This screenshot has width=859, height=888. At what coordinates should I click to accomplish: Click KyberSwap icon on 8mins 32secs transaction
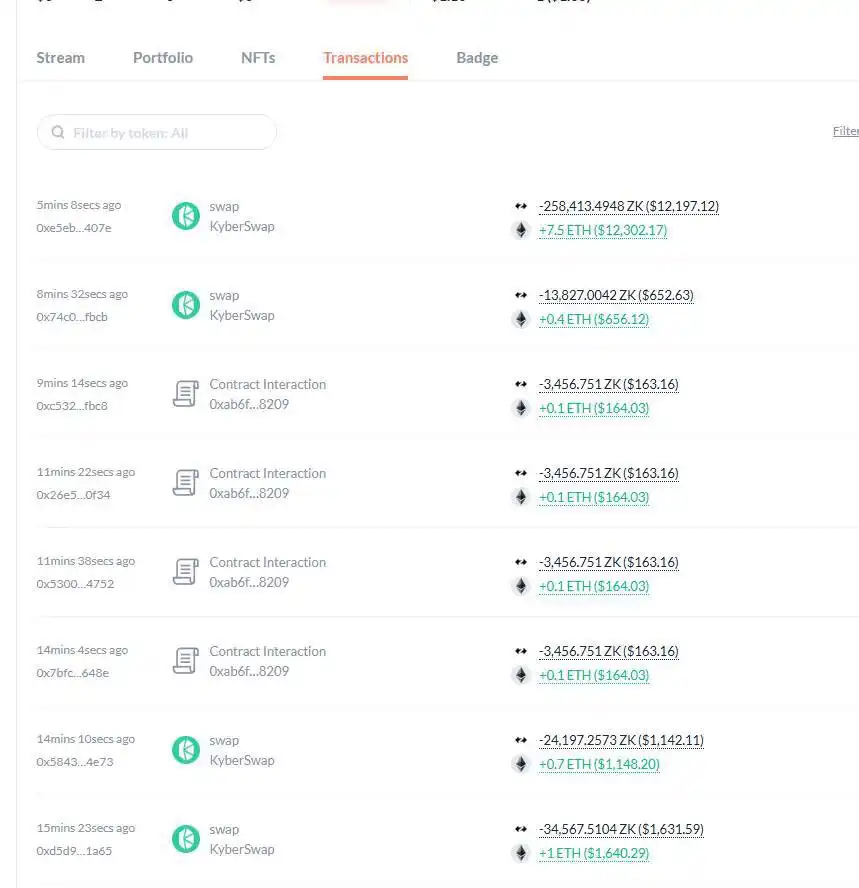tap(186, 305)
